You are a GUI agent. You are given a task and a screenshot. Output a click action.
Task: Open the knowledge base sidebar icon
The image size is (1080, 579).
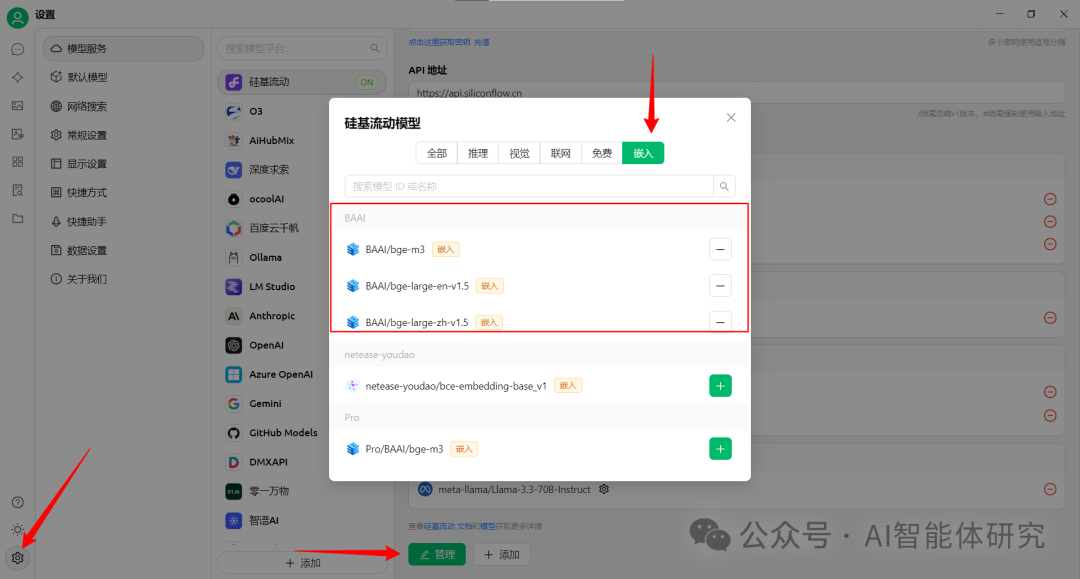(x=18, y=190)
